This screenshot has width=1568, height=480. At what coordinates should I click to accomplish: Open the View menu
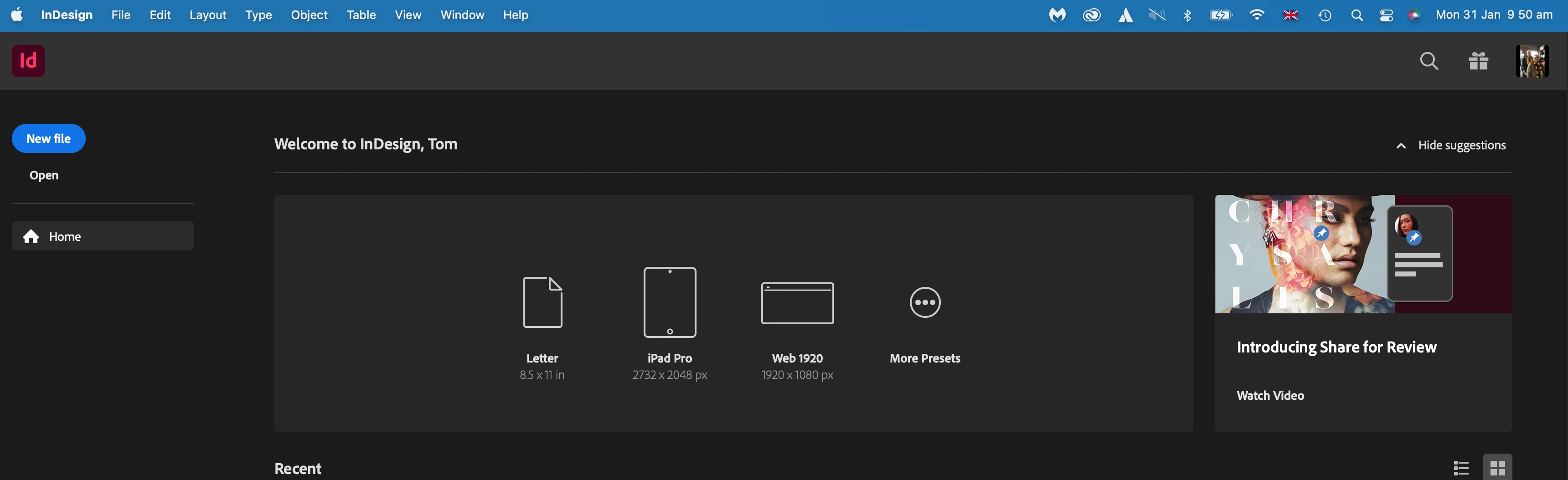[408, 15]
